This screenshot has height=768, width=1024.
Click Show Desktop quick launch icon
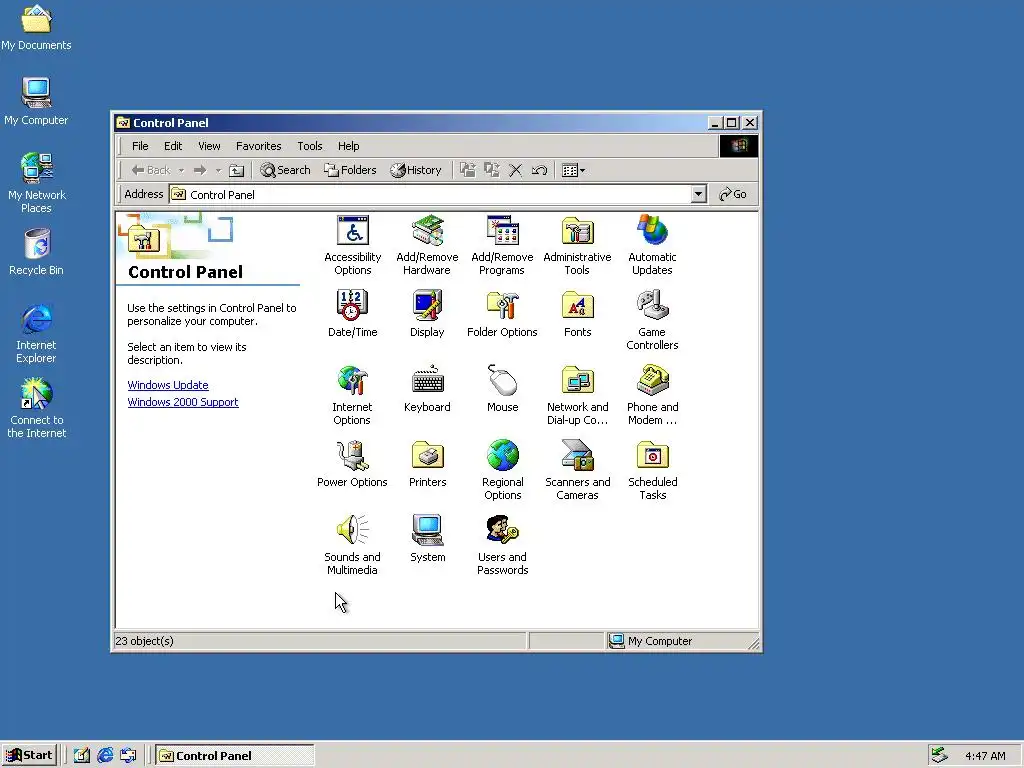click(82, 756)
